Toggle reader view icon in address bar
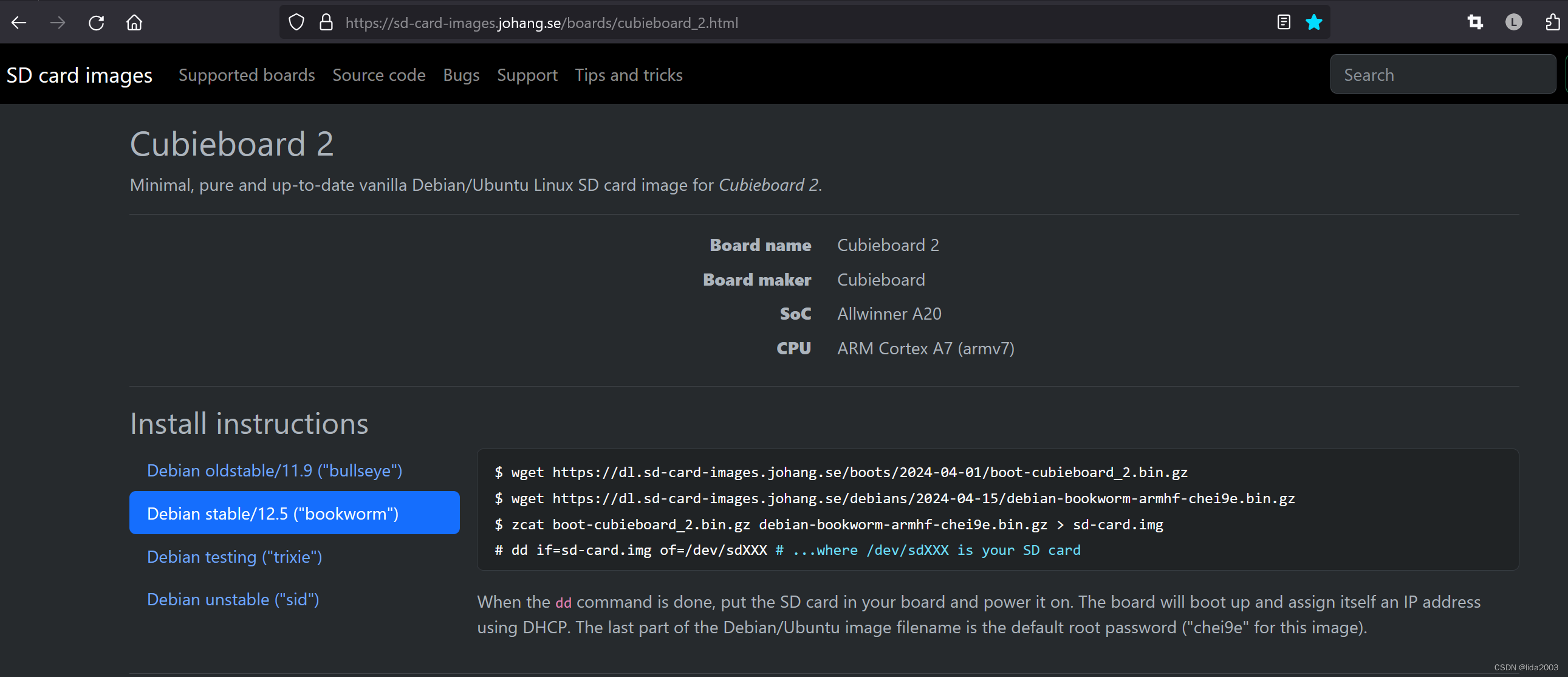Image resolution: width=1568 pixels, height=677 pixels. pos(1283,22)
